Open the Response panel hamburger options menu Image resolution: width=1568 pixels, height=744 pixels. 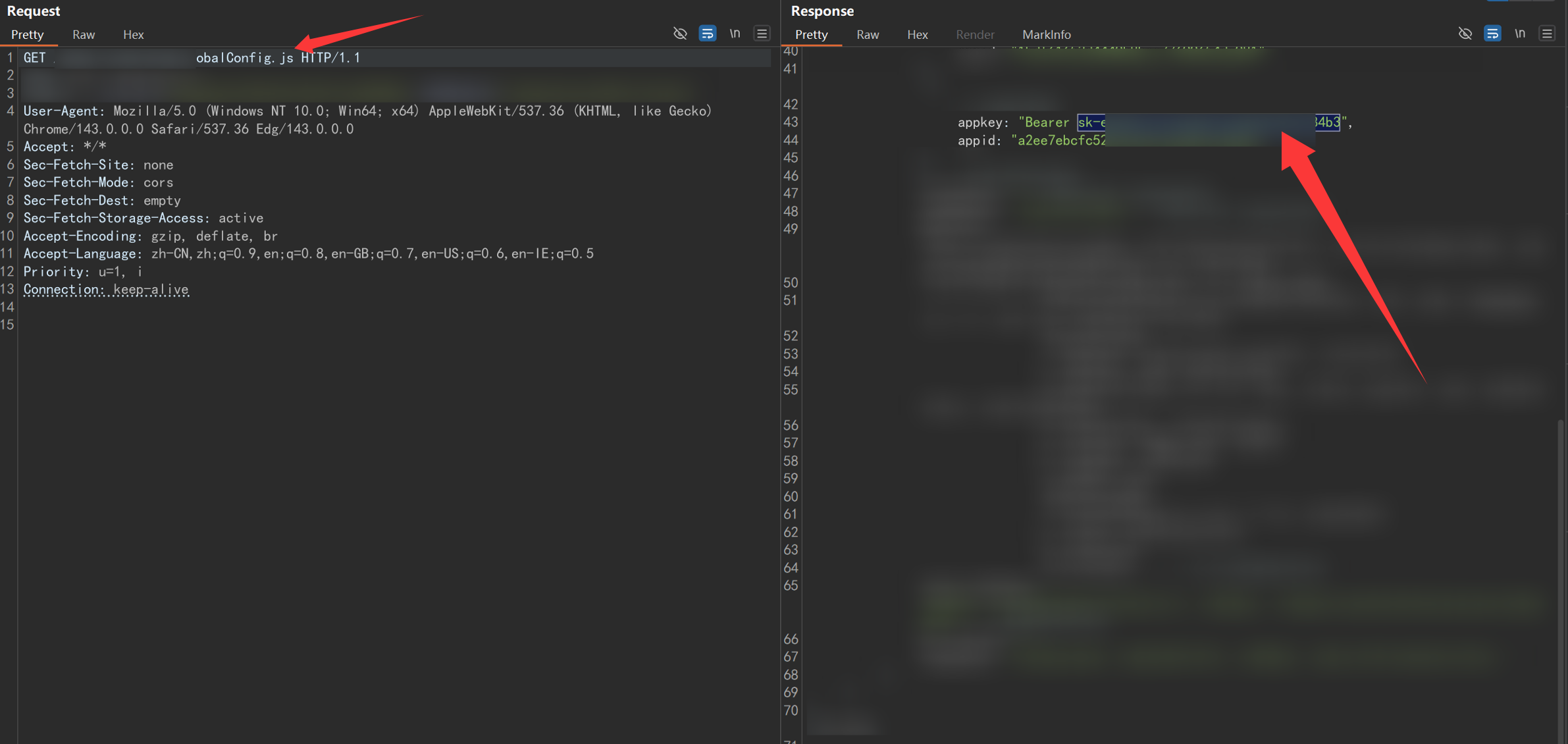[x=1547, y=33]
